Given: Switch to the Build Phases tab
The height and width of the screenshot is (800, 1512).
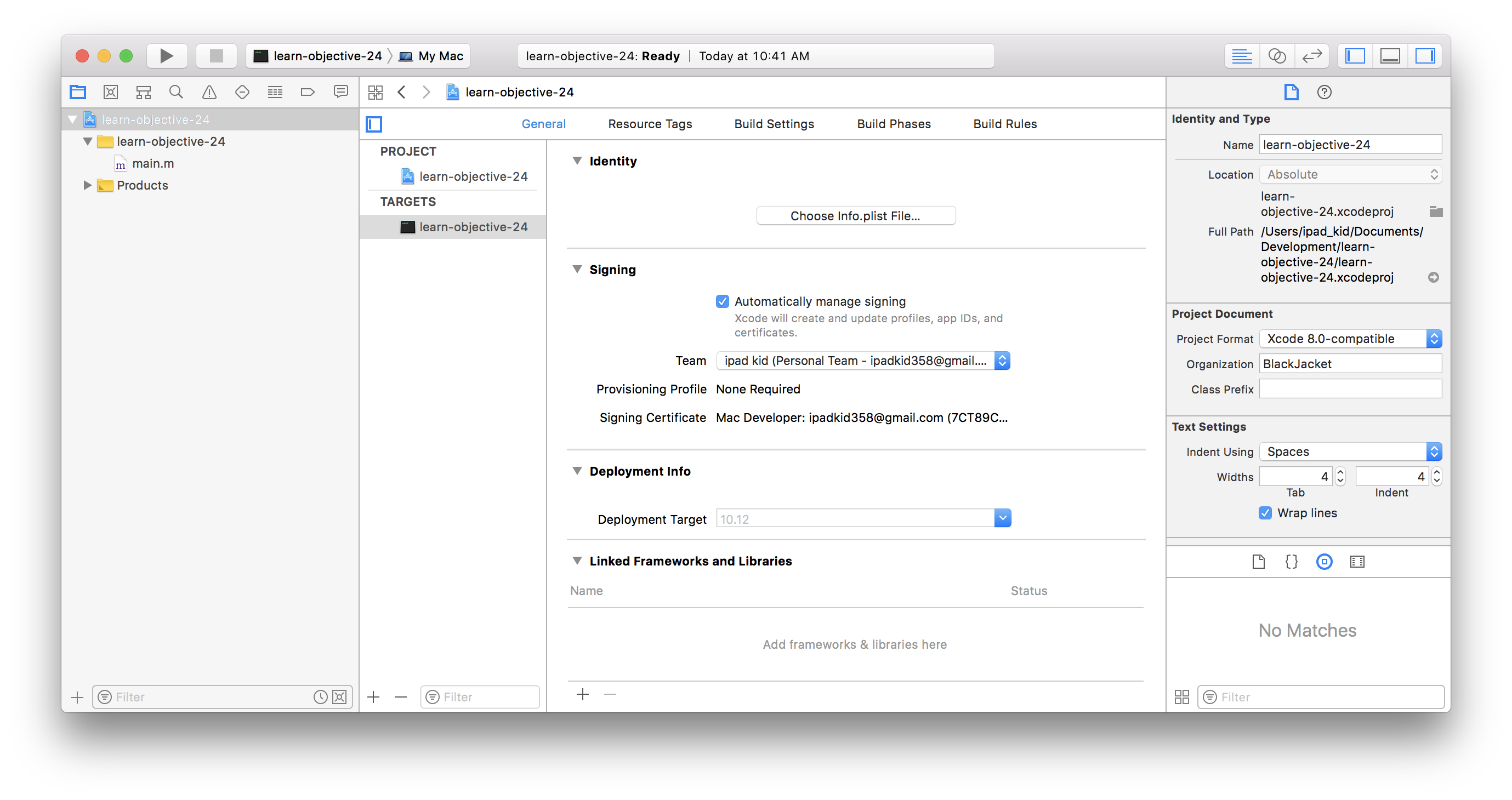Looking at the screenshot, I should 892,123.
